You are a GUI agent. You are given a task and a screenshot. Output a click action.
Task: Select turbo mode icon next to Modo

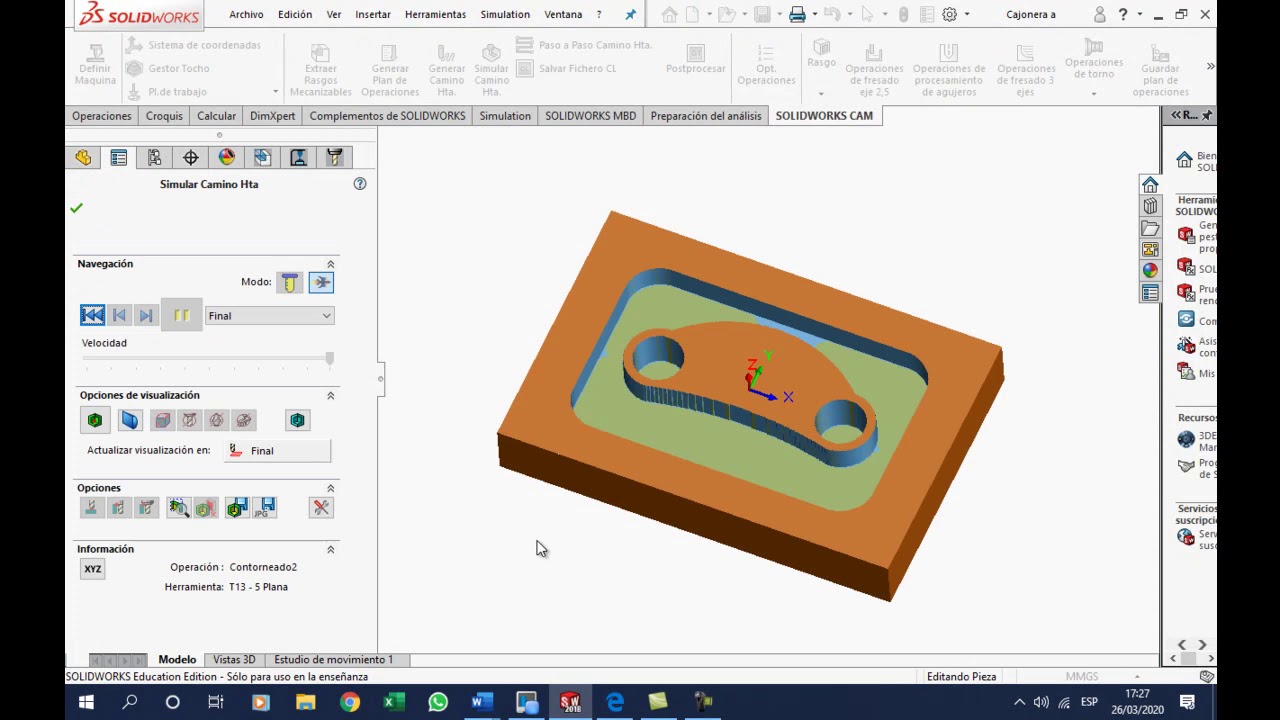coord(322,283)
